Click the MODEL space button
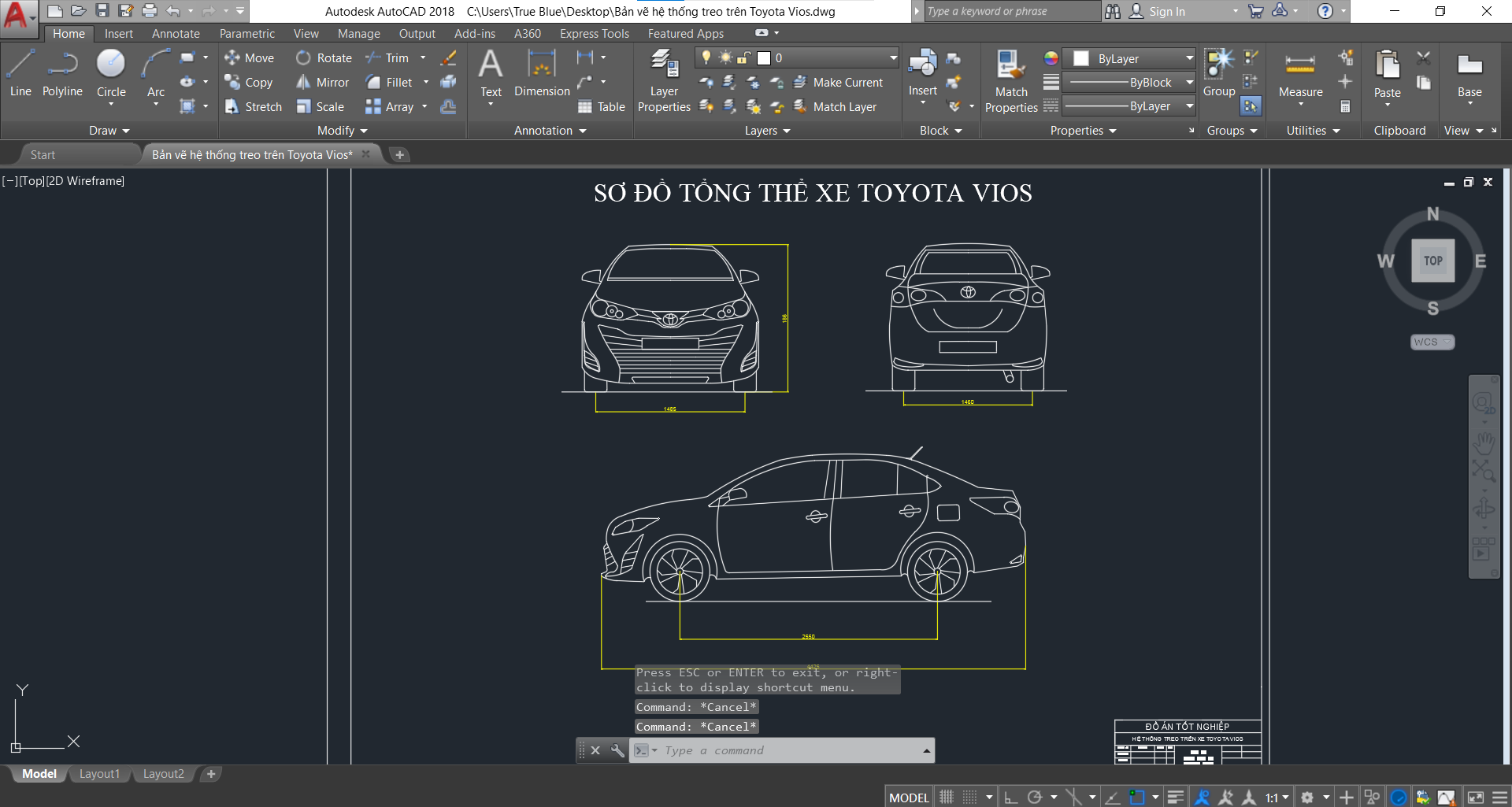Viewport: 1512px width, 807px height. pos(909,798)
